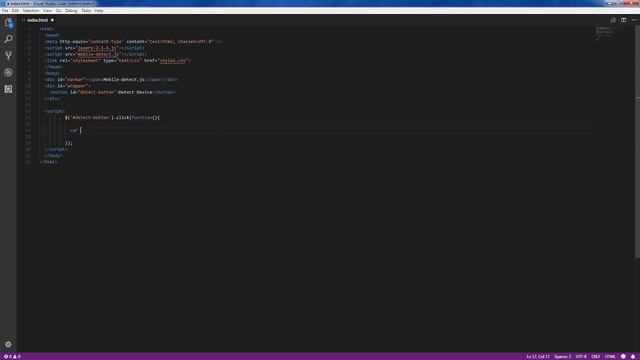Click the Ln 17, Col 17 status entry
This screenshot has width=640, height=360.
[x=538, y=357]
